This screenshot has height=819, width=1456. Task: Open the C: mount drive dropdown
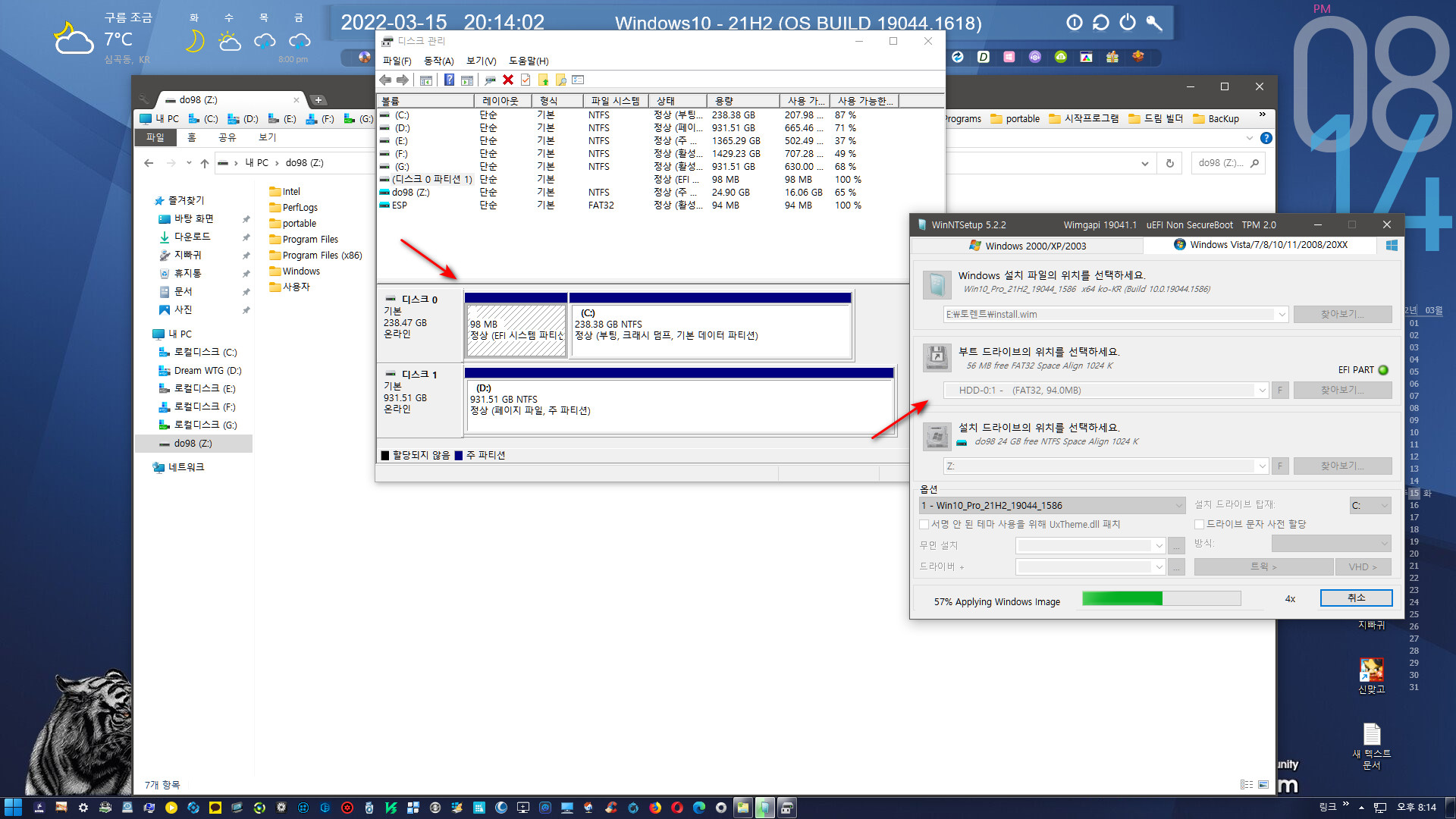tap(1370, 505)
